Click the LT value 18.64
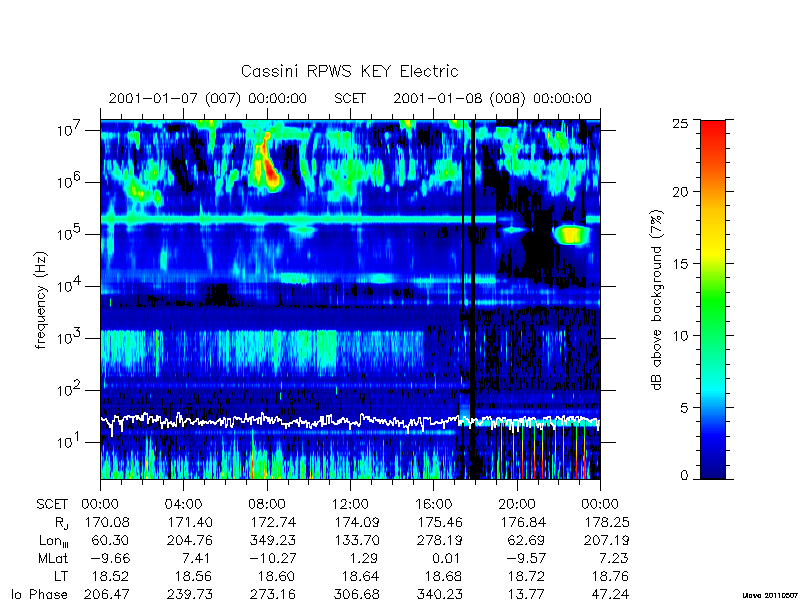Image resolution: width=800 pixels, height=600 pixels. (x=361, y=576)
